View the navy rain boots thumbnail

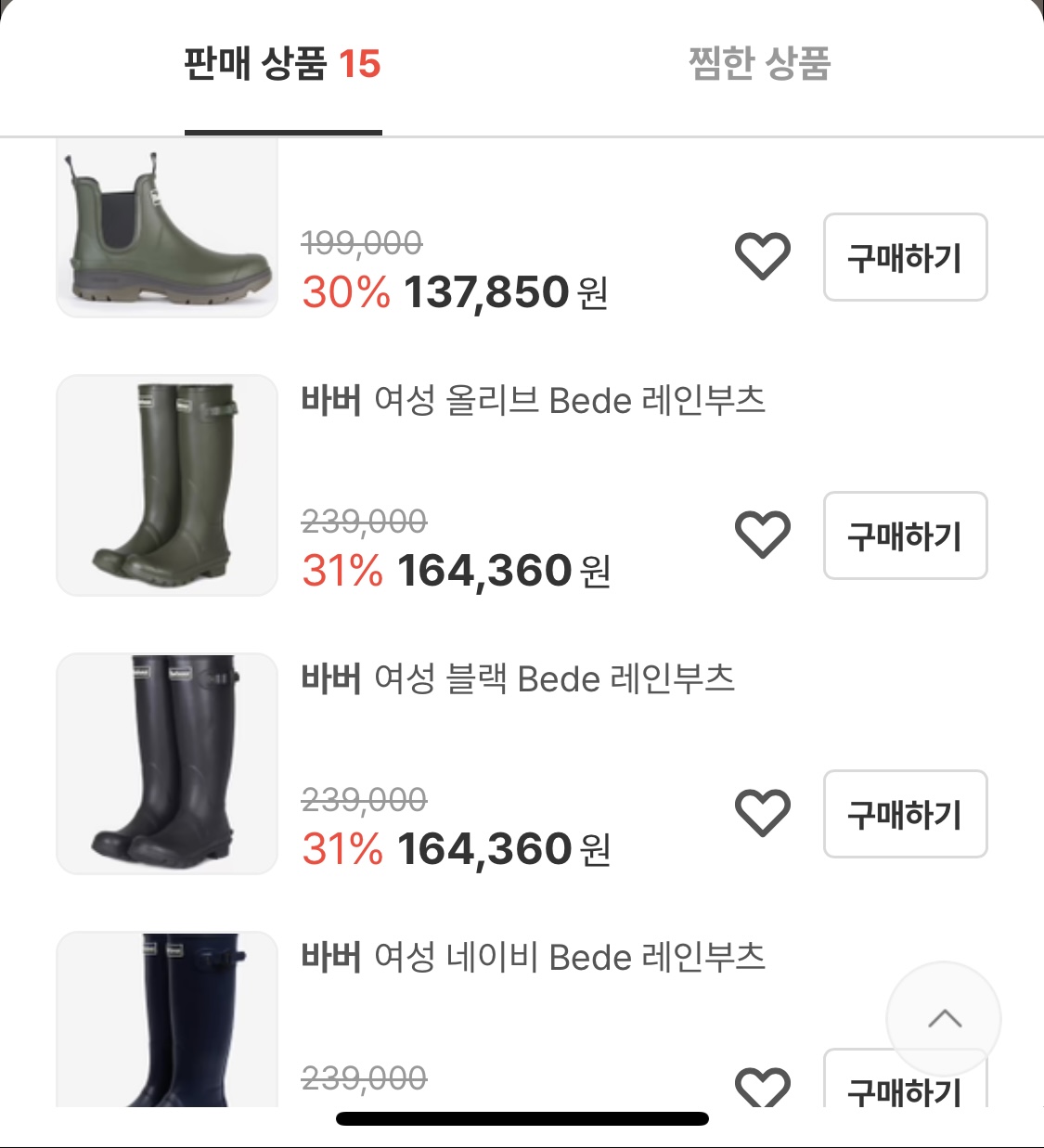pyautogui.click(x=167, y=1019)
